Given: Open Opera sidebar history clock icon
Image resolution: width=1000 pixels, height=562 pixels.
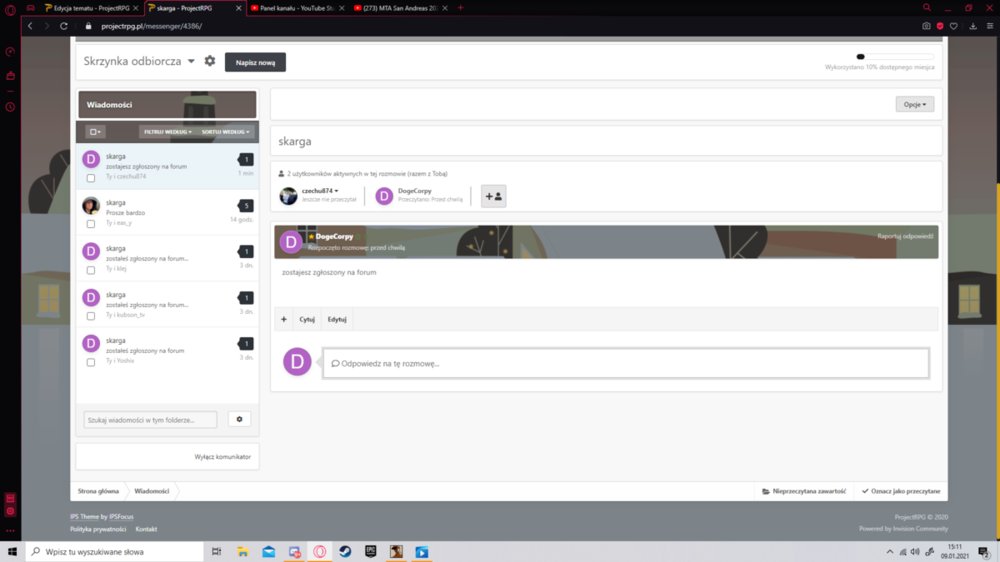Looking at the screenshot, I should pyautogui.click(x=10, y=107).
